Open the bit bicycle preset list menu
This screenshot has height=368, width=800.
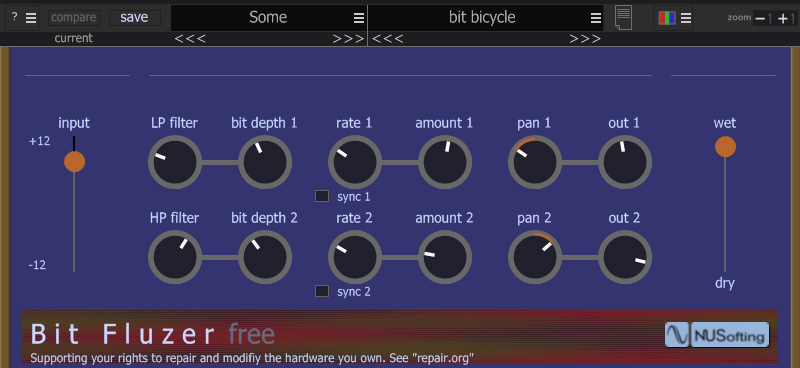click(596, 18)
